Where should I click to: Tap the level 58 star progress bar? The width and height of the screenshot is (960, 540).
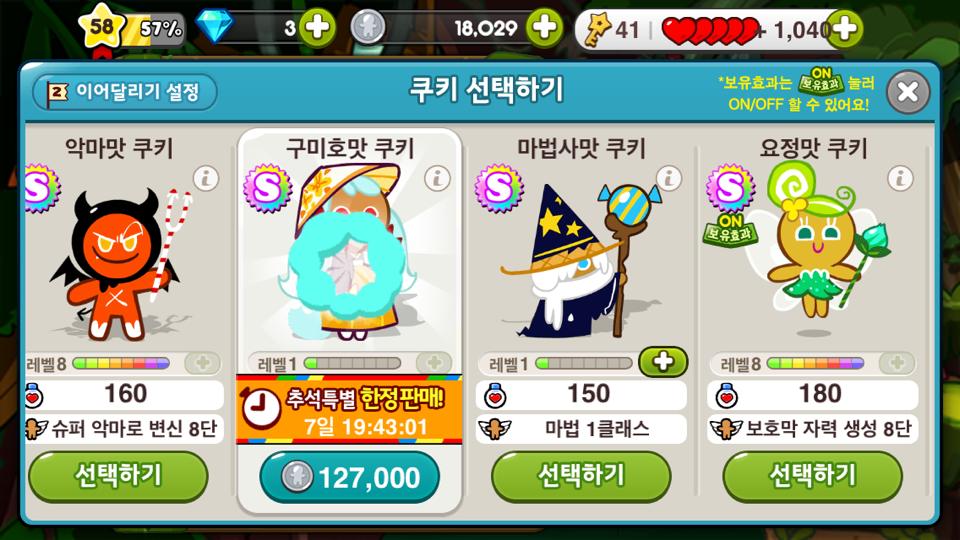(132, 28)
